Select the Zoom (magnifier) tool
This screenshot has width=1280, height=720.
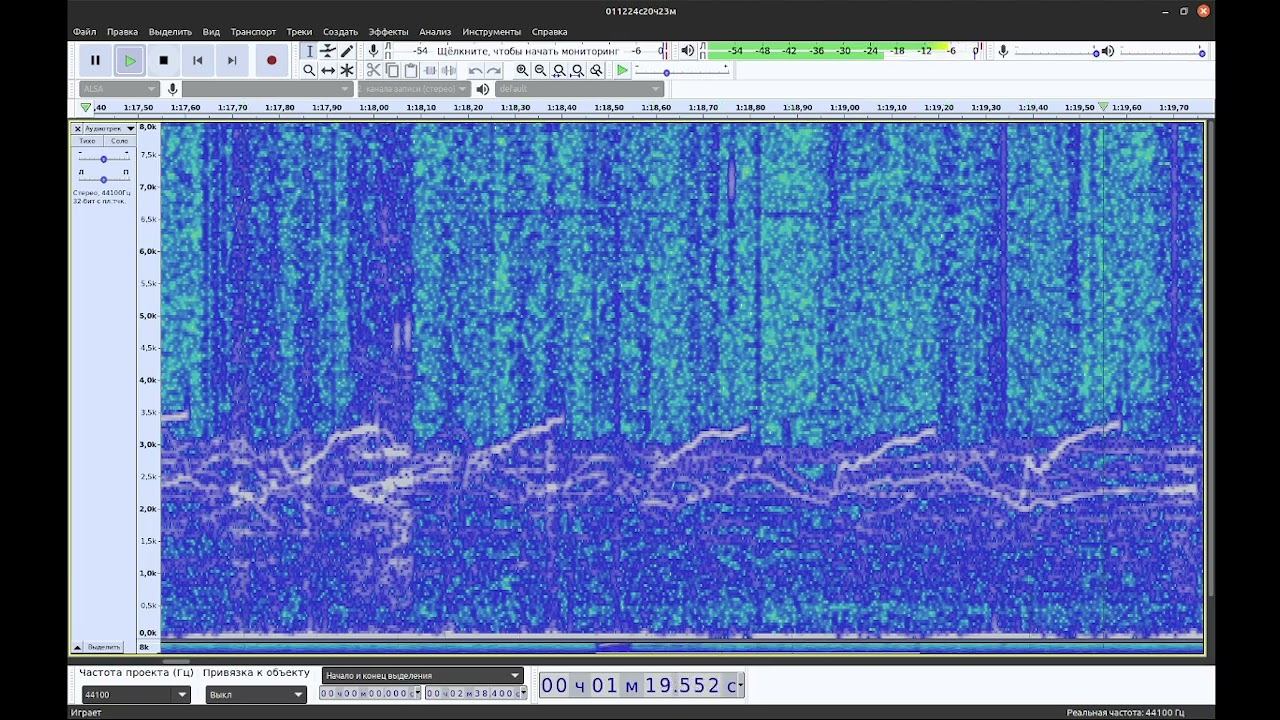coord(309,70)
